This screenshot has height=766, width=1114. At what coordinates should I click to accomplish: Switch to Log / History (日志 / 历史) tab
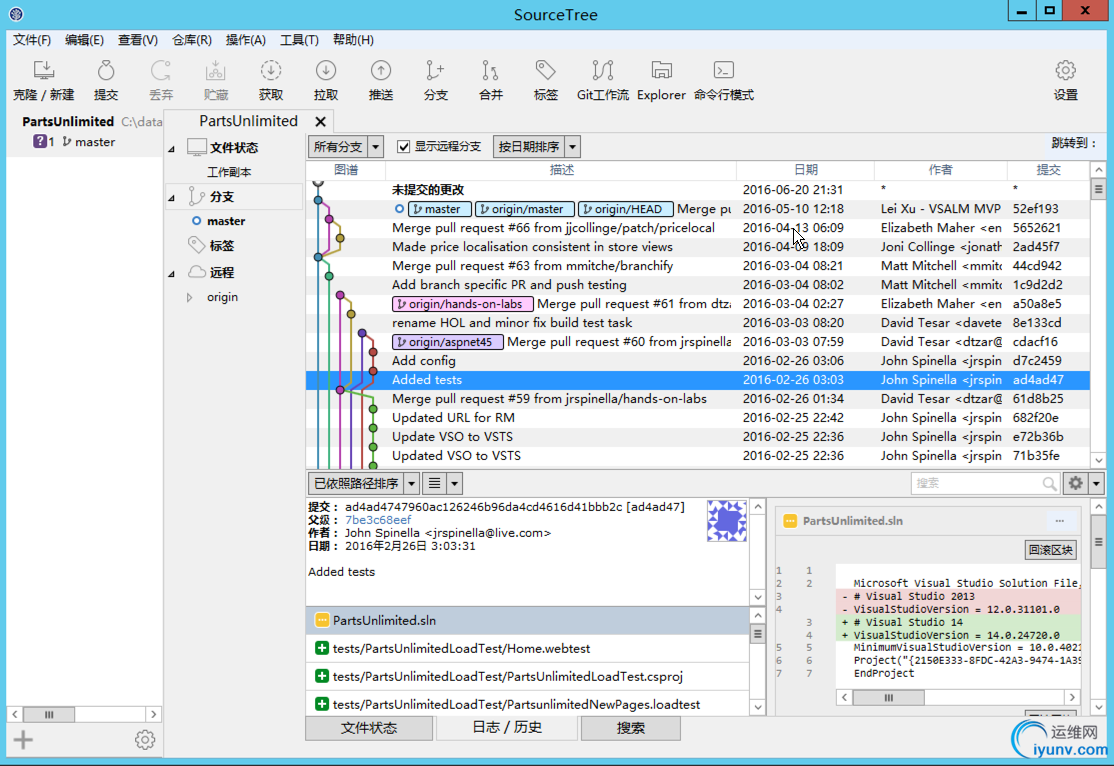(x=507, y=727)
